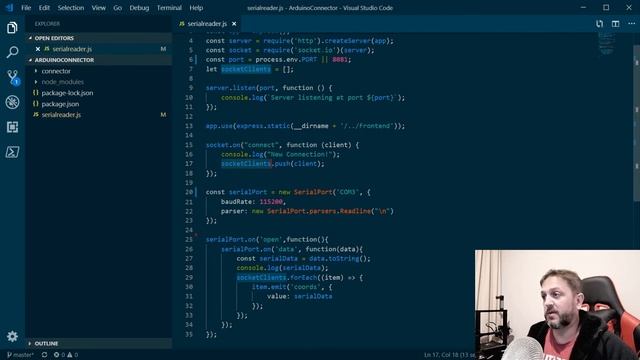Click line number 25 in the gutter
This screenshot has width=640, height=360.
(x=189, y=240)
